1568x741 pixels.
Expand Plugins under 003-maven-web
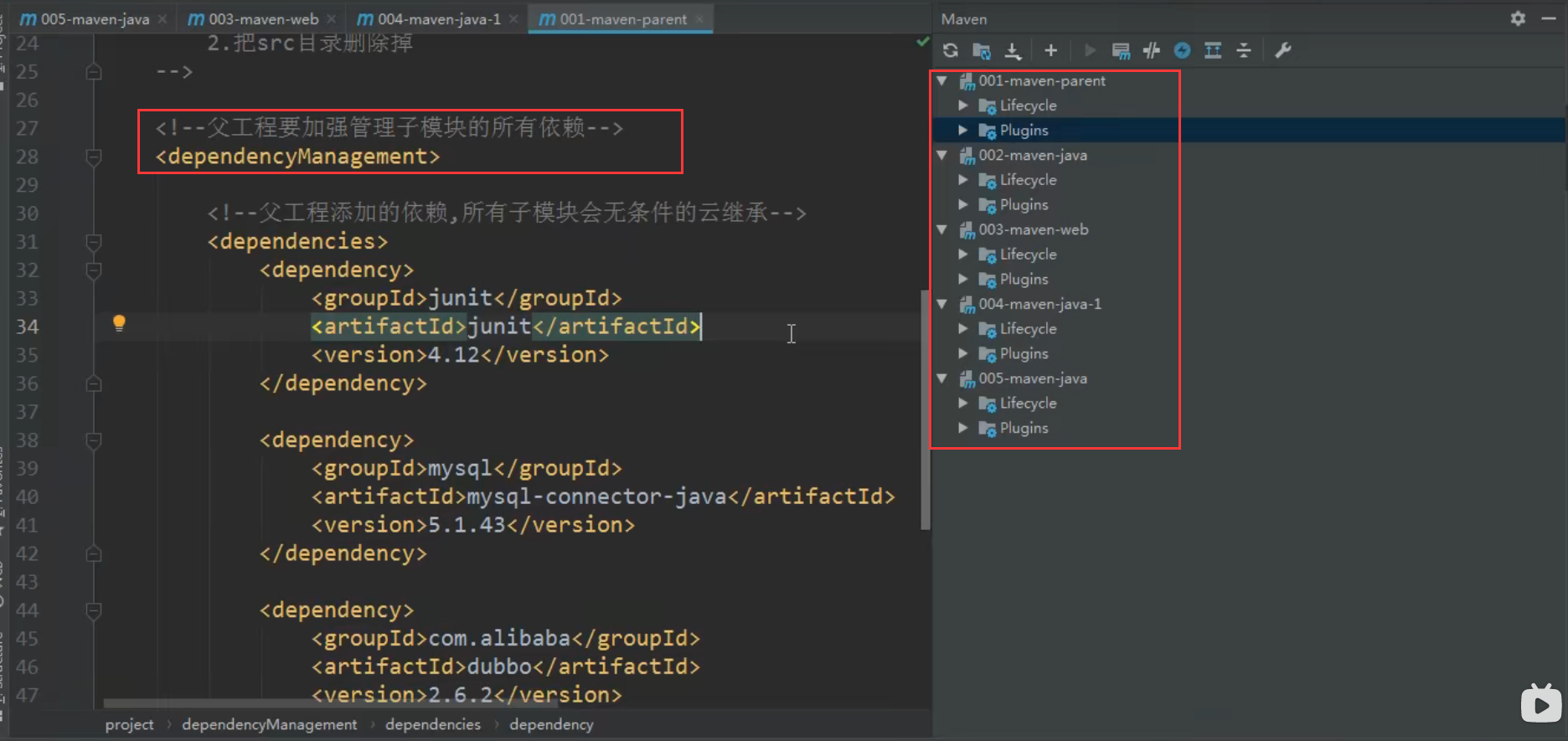[963, 279]
